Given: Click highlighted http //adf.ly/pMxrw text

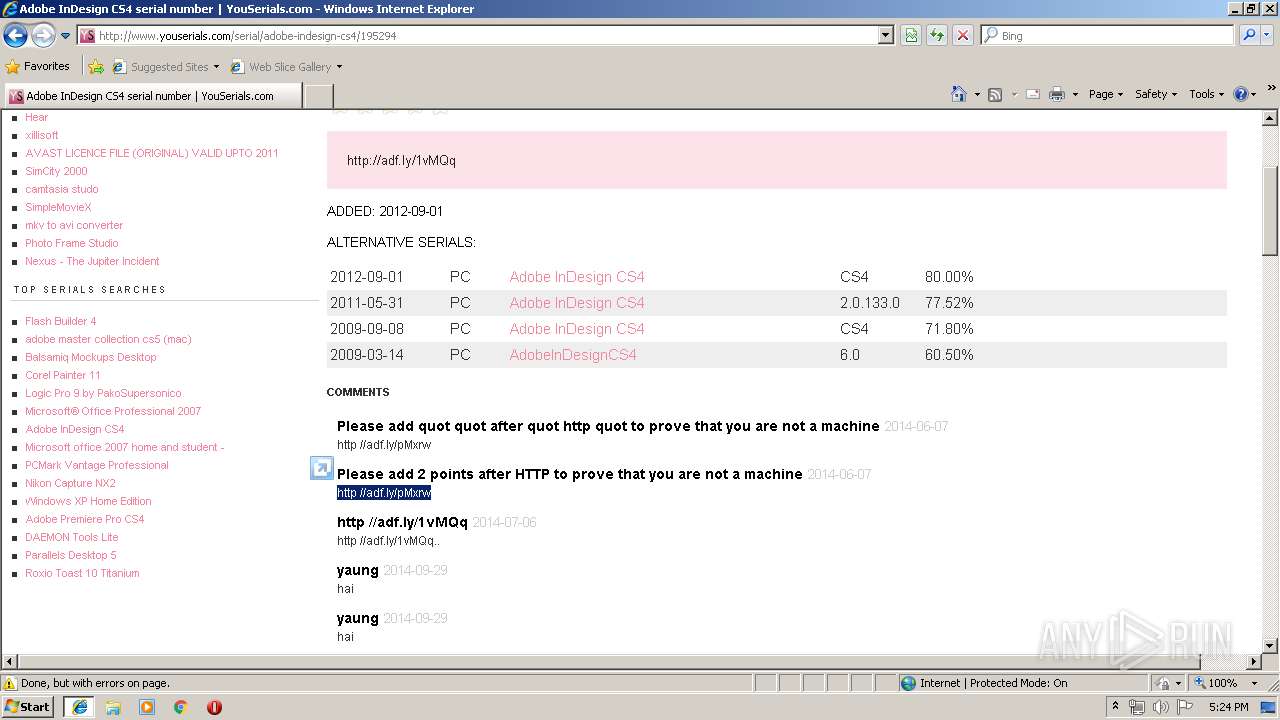Looking at the screenshot, I should (x=384, y=493).
